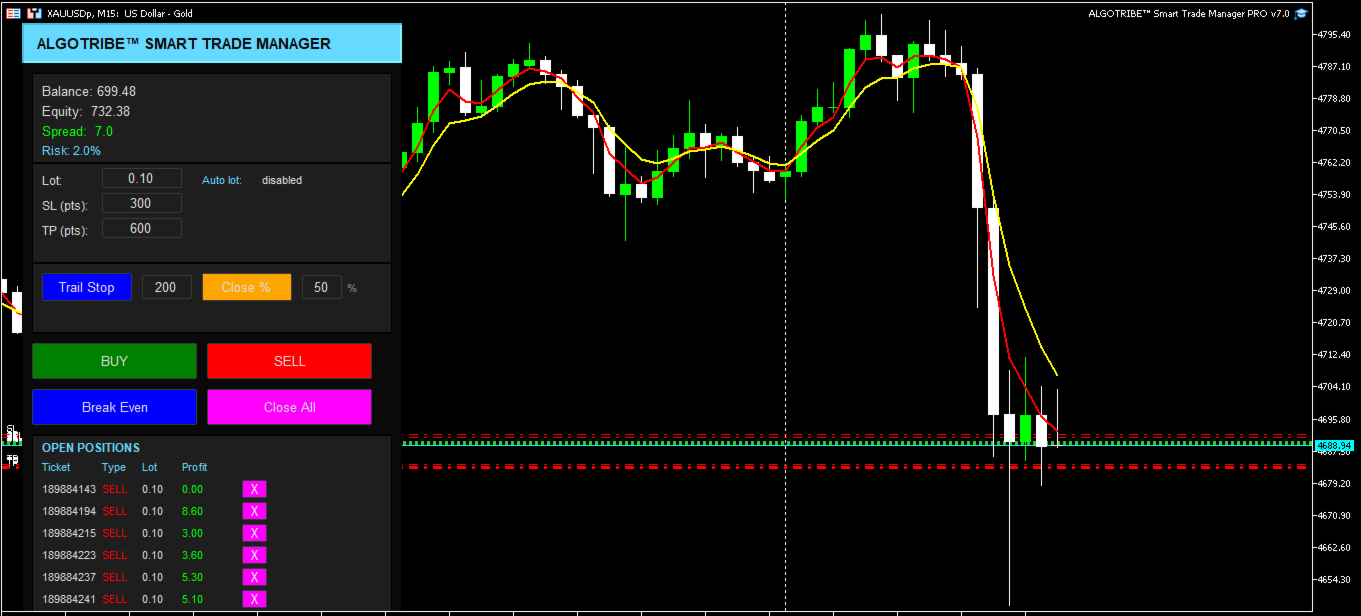This screenshot has height=616, width=1361.
Task: Focus the close percent field showing 50
Action: [321, 287]
